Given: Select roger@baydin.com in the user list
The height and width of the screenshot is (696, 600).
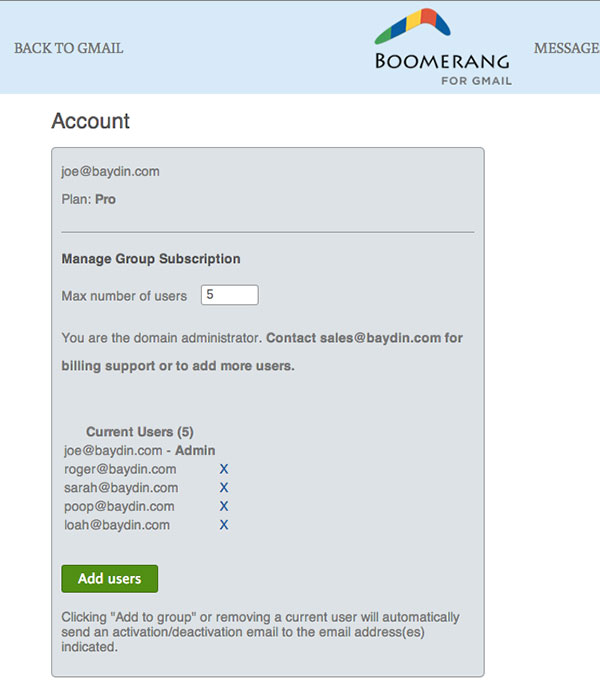Looking at the screenshot, I should [119, 469].
